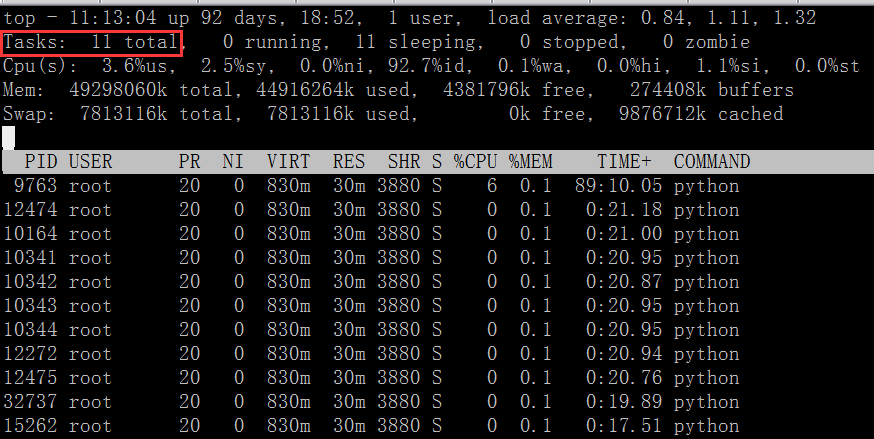The width and height of the screenshot is (874, 439).
Task: Click the TIME+ value 0:21.00
Action: pyautogui.click(x=624, y=234)
